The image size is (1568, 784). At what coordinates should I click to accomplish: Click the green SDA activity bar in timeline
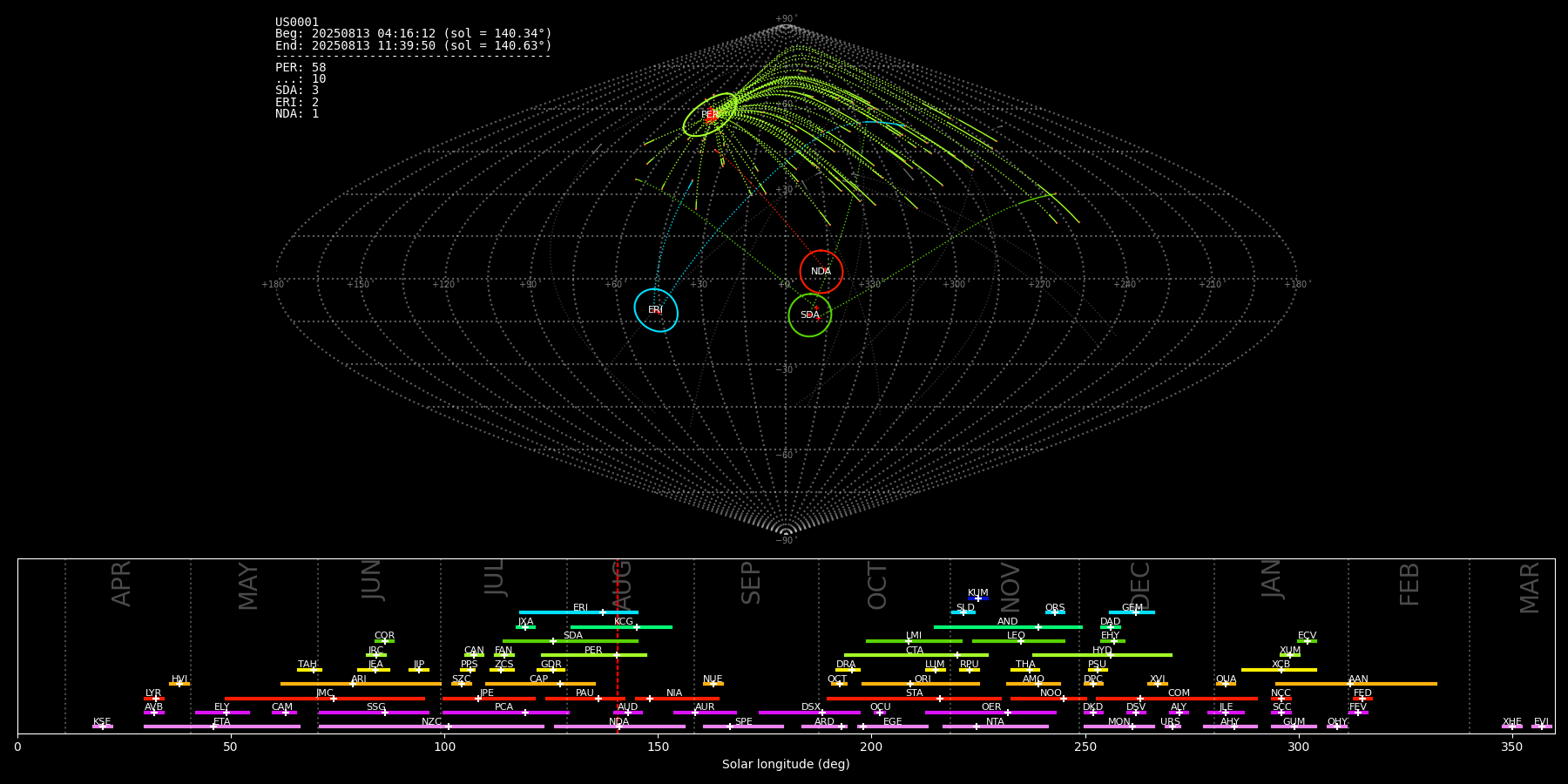(571, 641)
